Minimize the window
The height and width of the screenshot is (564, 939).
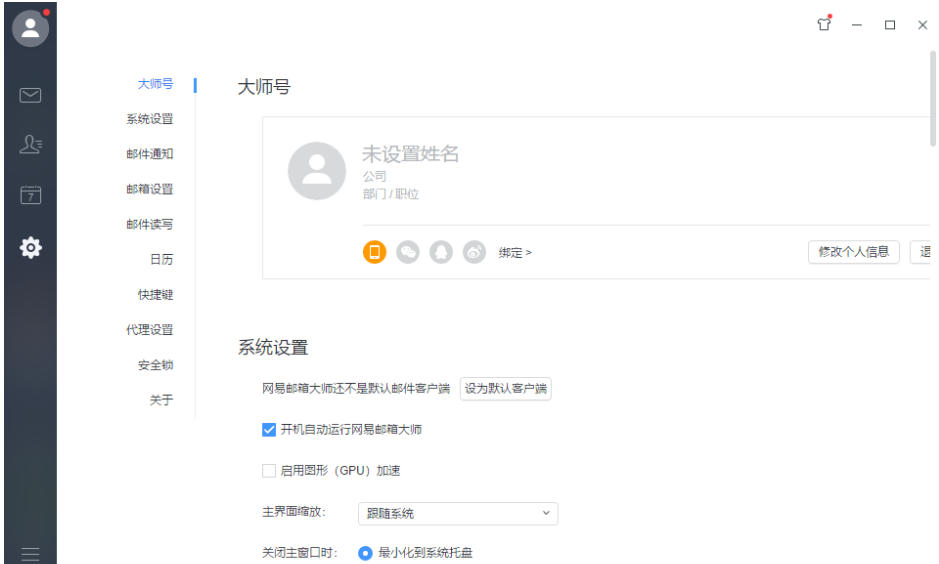(x=857, y=25)
